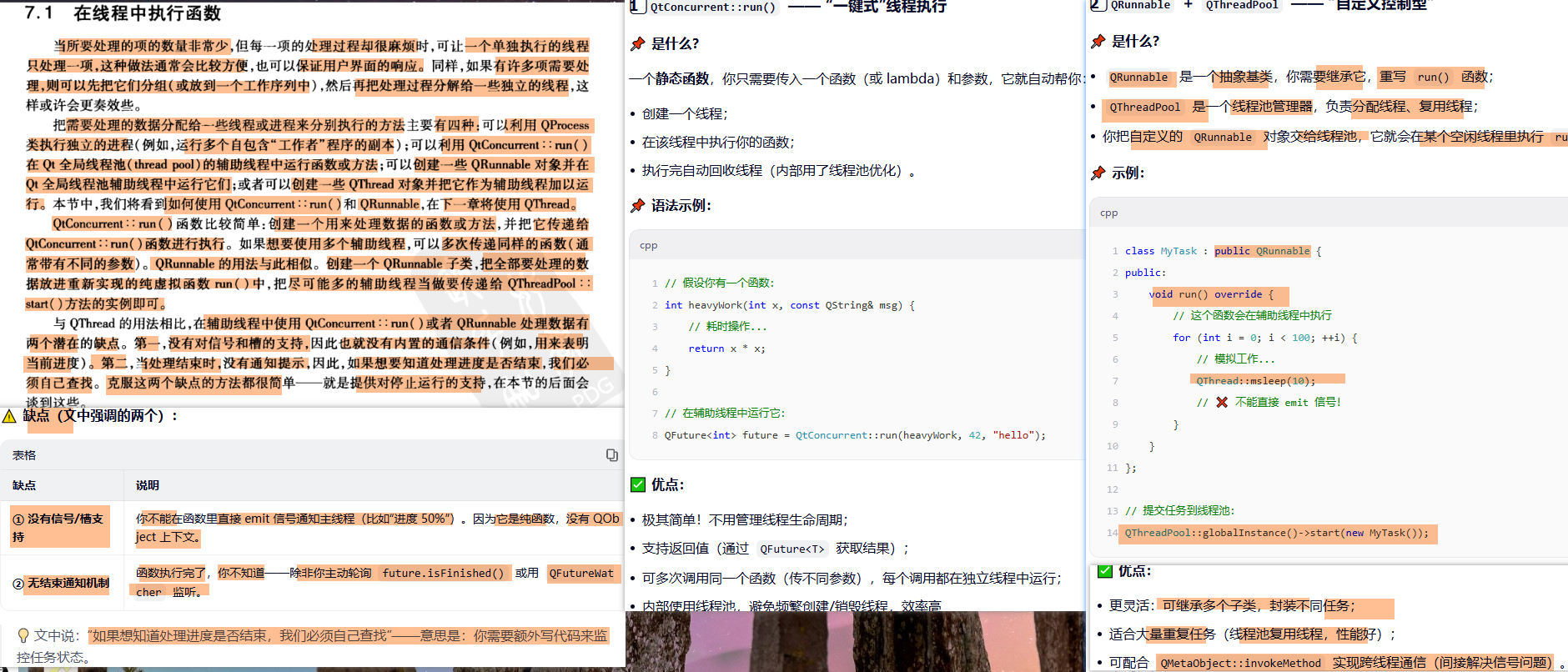Click the green check beside 优点 below the MyTask code
This screenshot has height=672, width=1568.
[1105, 571]
